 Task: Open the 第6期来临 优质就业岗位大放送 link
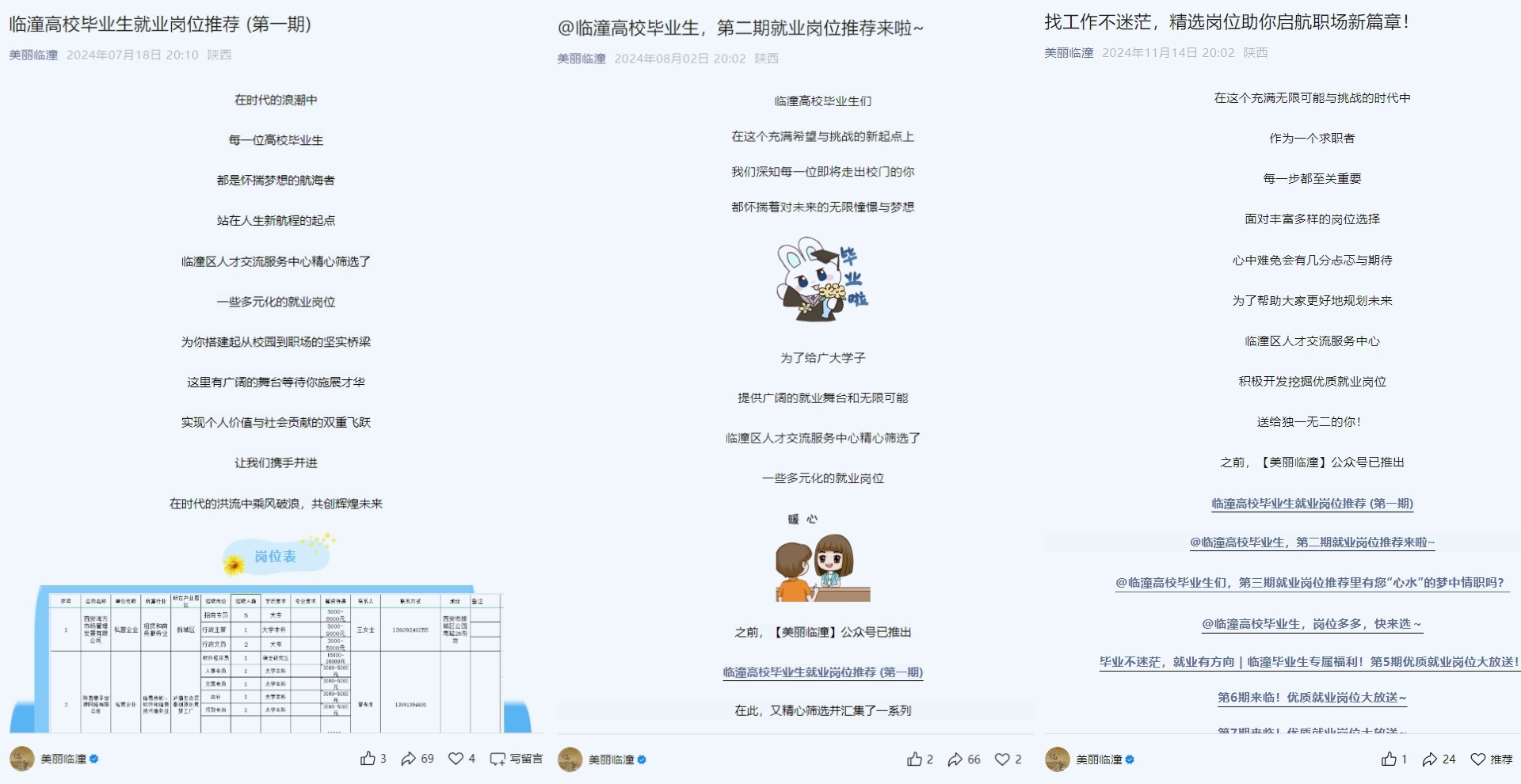[1312, 698]
